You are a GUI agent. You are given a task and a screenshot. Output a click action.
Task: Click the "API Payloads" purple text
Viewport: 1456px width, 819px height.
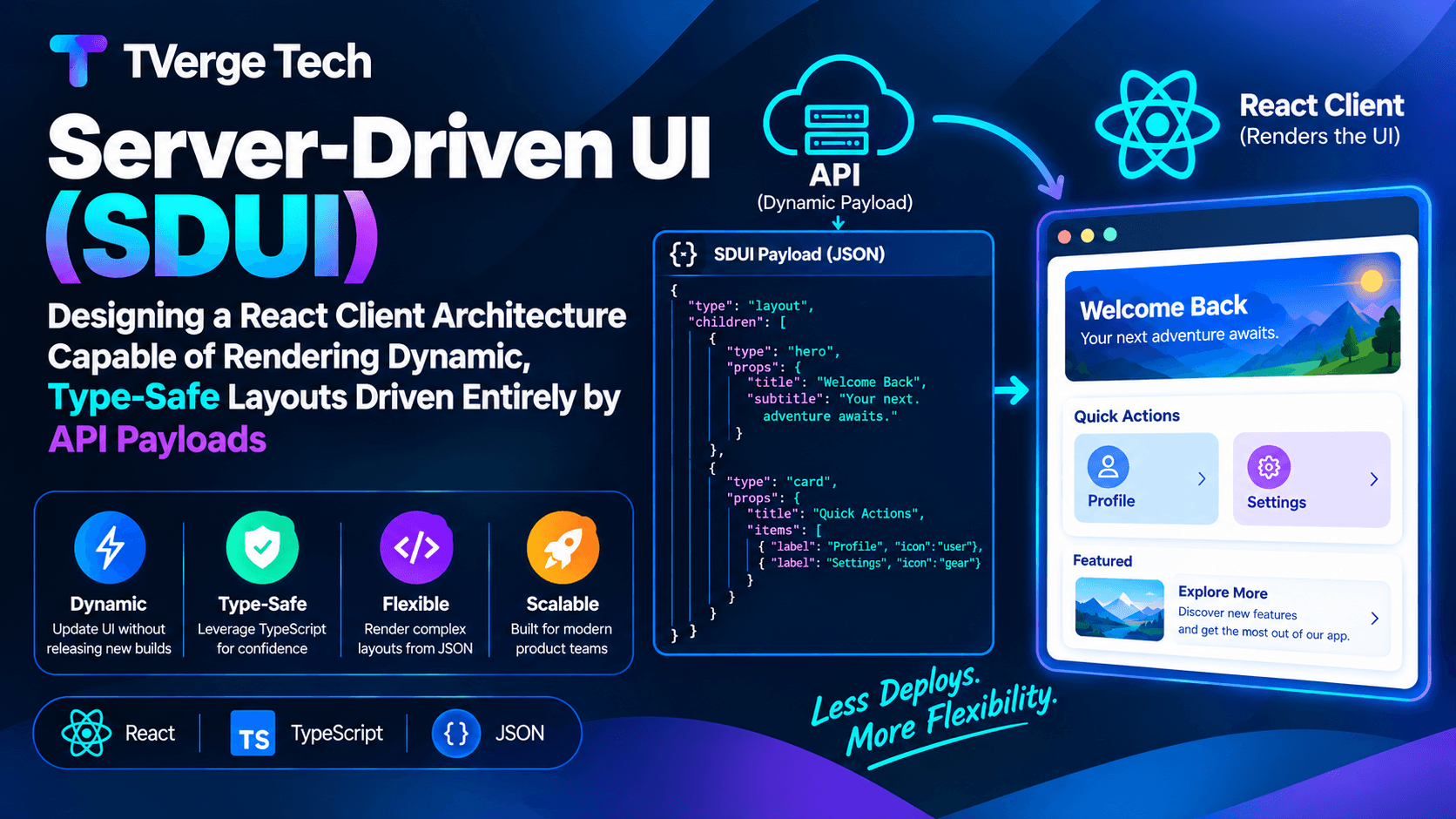(x=157, y=439)
